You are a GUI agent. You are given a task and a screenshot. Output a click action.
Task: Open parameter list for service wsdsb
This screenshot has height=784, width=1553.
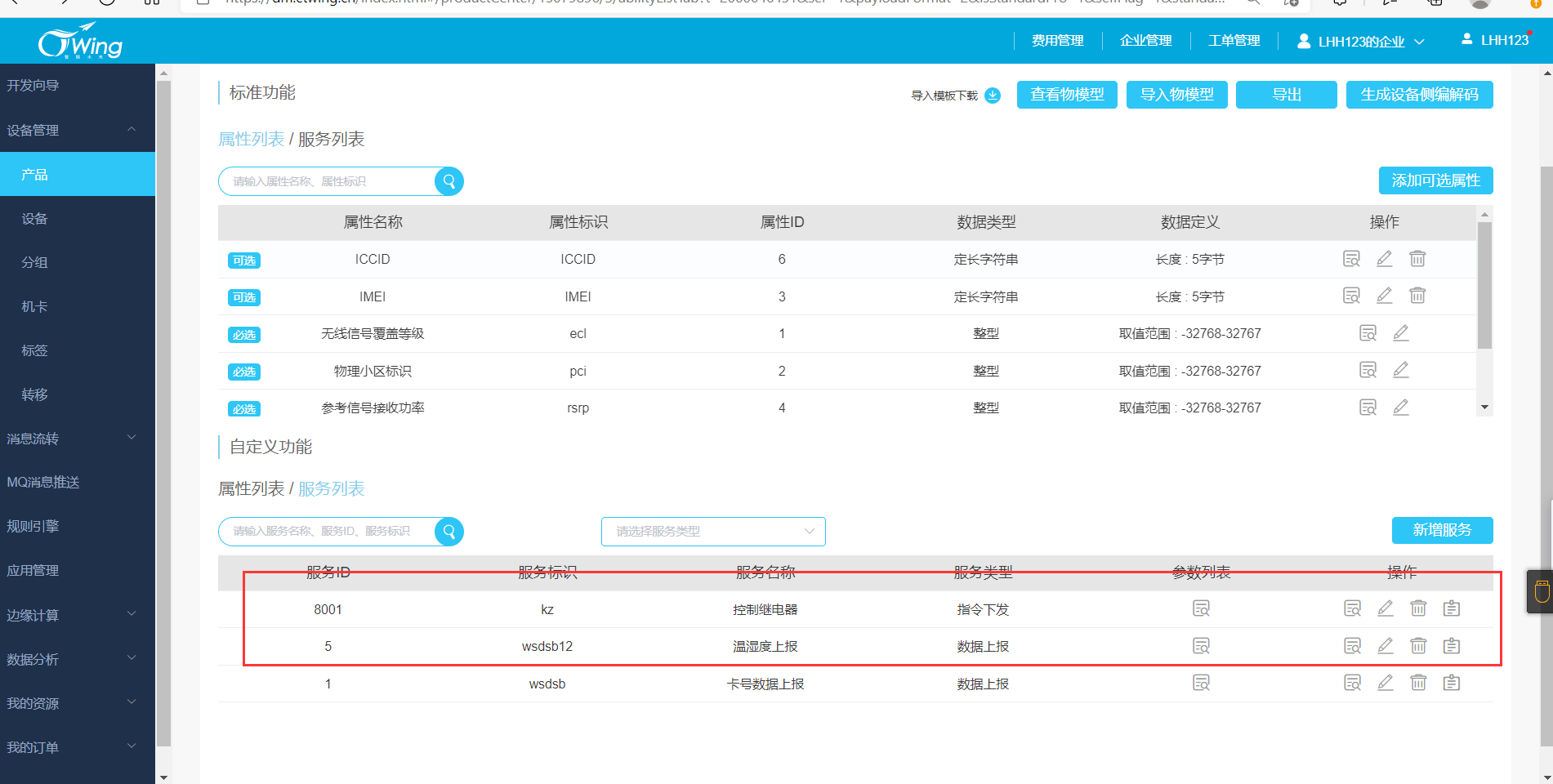[x=1201, y=683]
